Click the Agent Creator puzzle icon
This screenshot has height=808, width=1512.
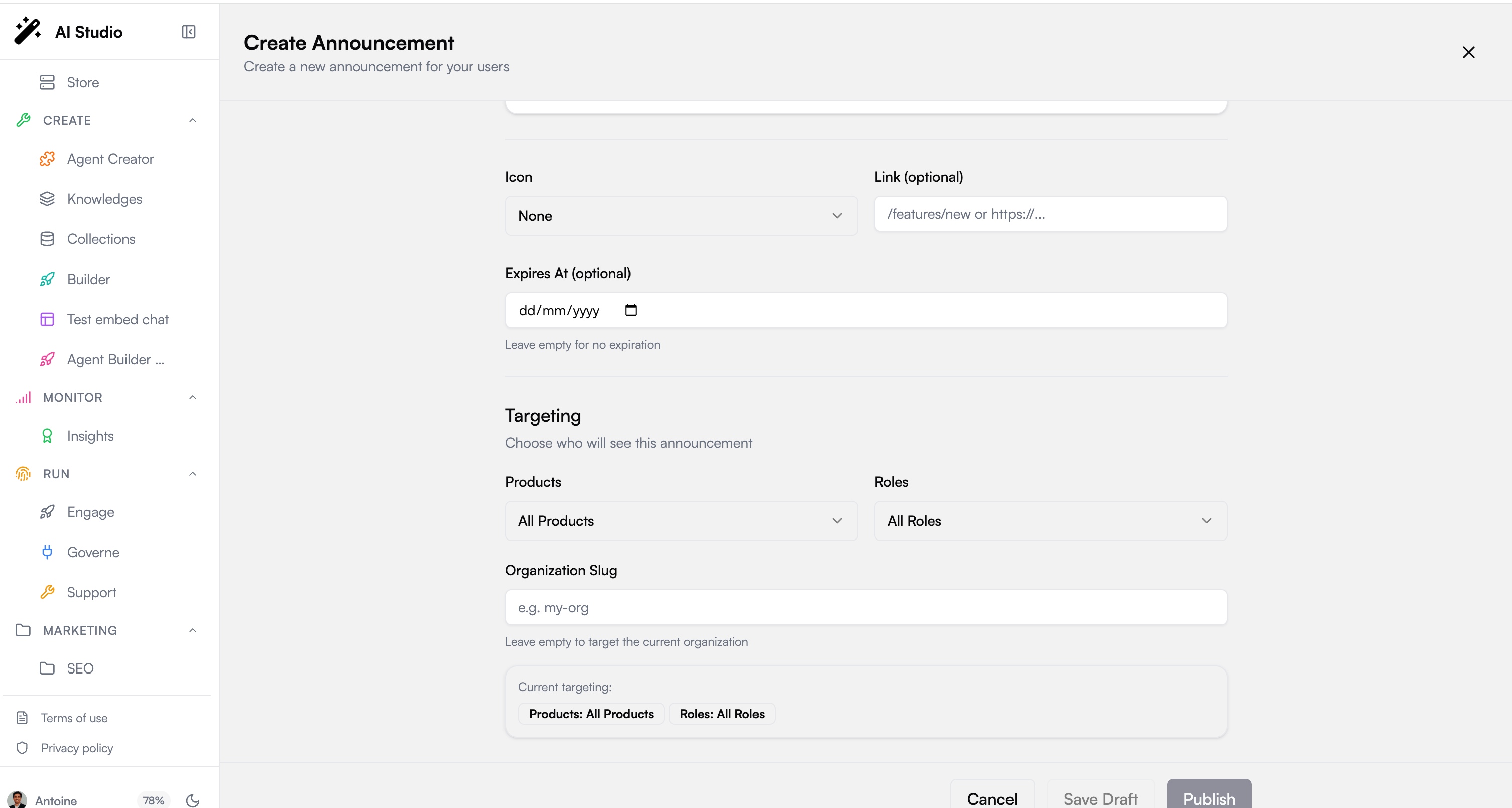47,159
